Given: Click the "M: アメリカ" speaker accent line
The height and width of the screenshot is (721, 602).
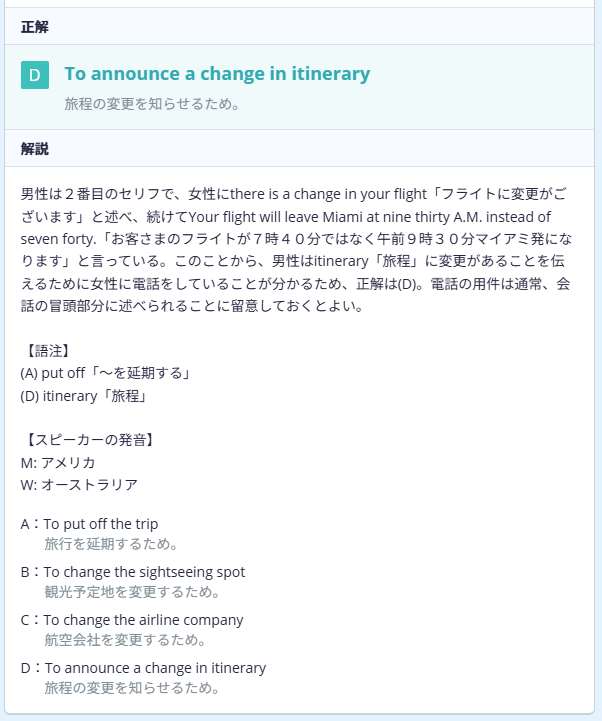Looking at the screenshot, I should point(58,462).
